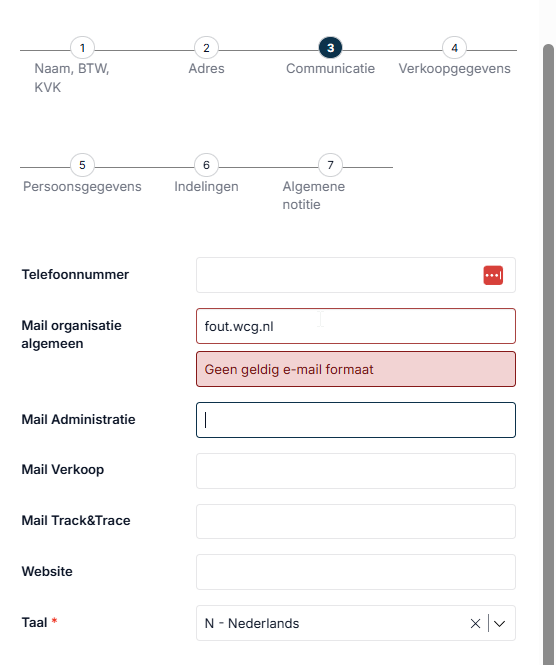Go to step 1 Naam, BTW, KVK
556x665 pixels.
(82, 48)
